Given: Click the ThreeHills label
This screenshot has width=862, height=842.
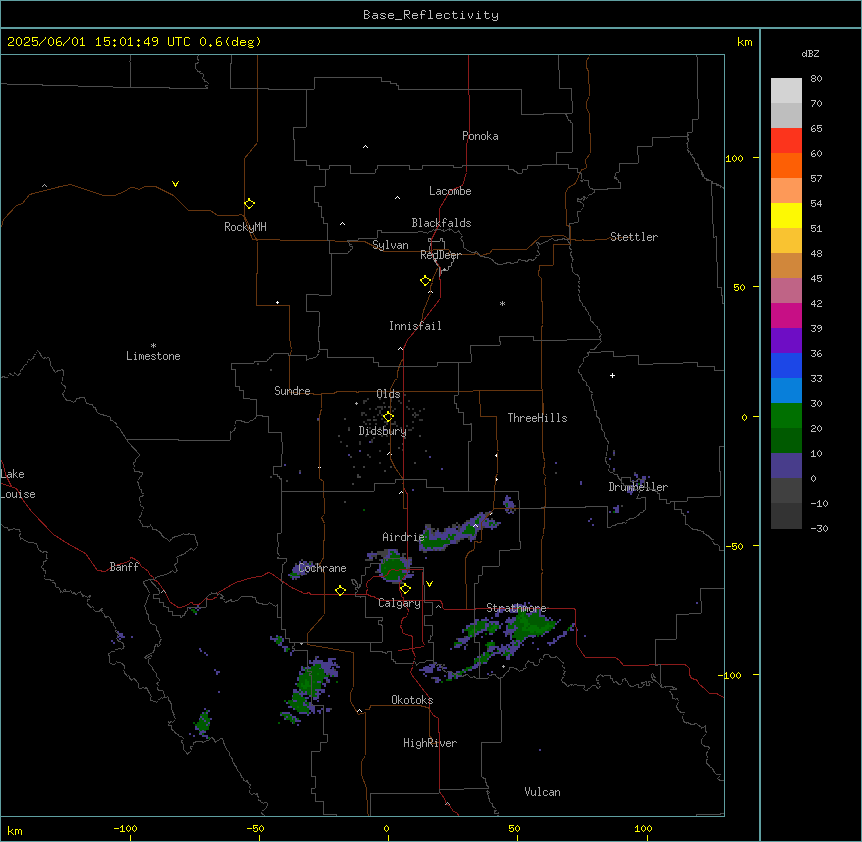Looking at the screenshot, I should pos(537,418).
